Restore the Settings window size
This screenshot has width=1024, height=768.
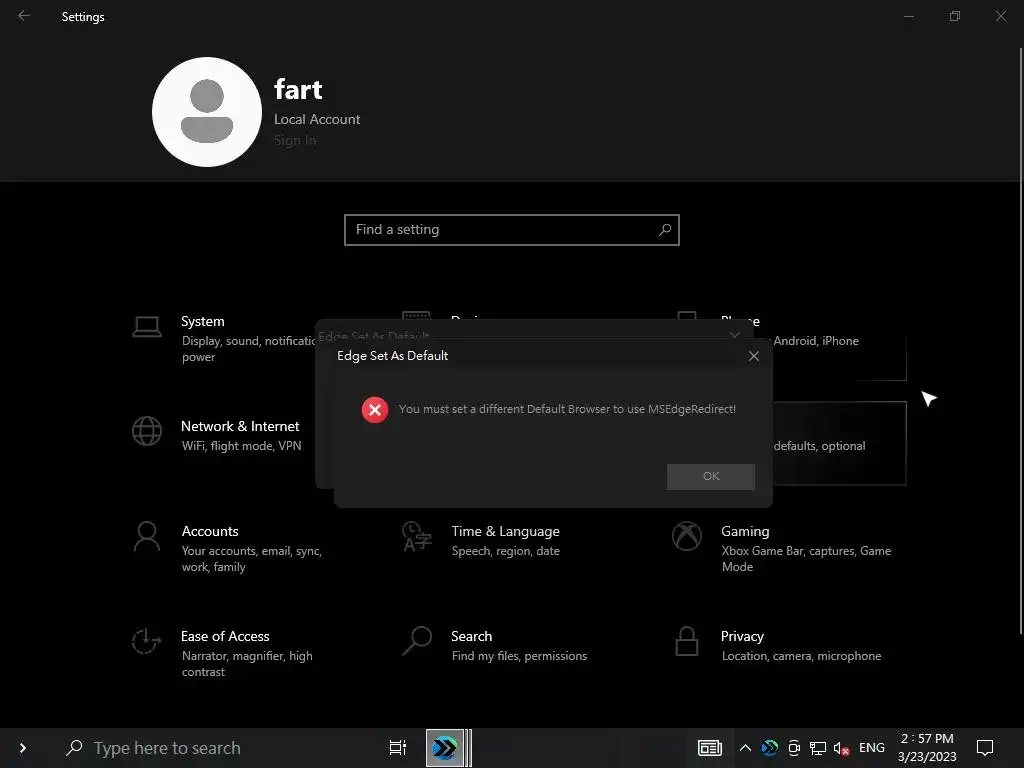[955, 16]
